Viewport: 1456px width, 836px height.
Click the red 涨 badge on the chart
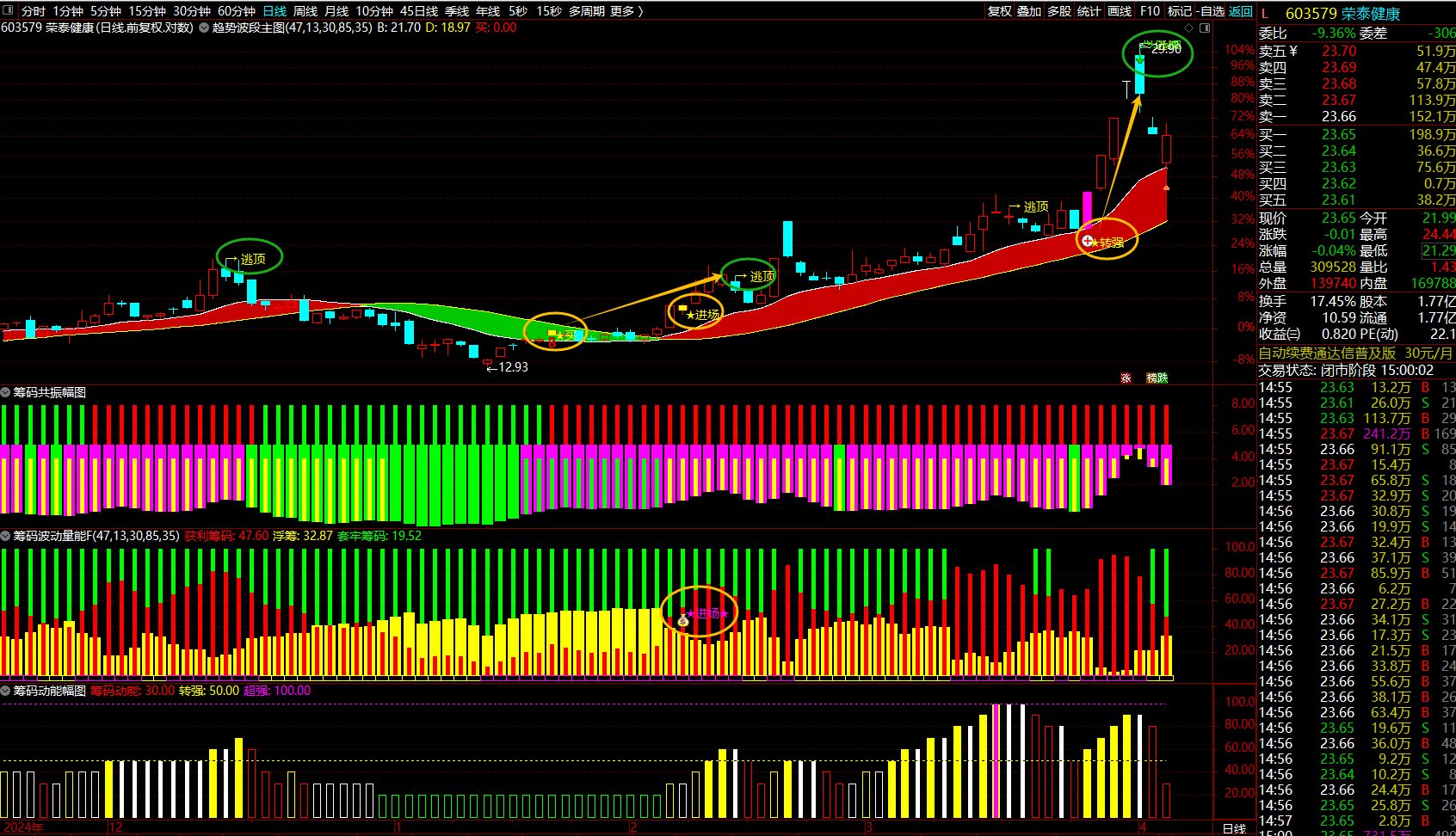[1126, 378]
